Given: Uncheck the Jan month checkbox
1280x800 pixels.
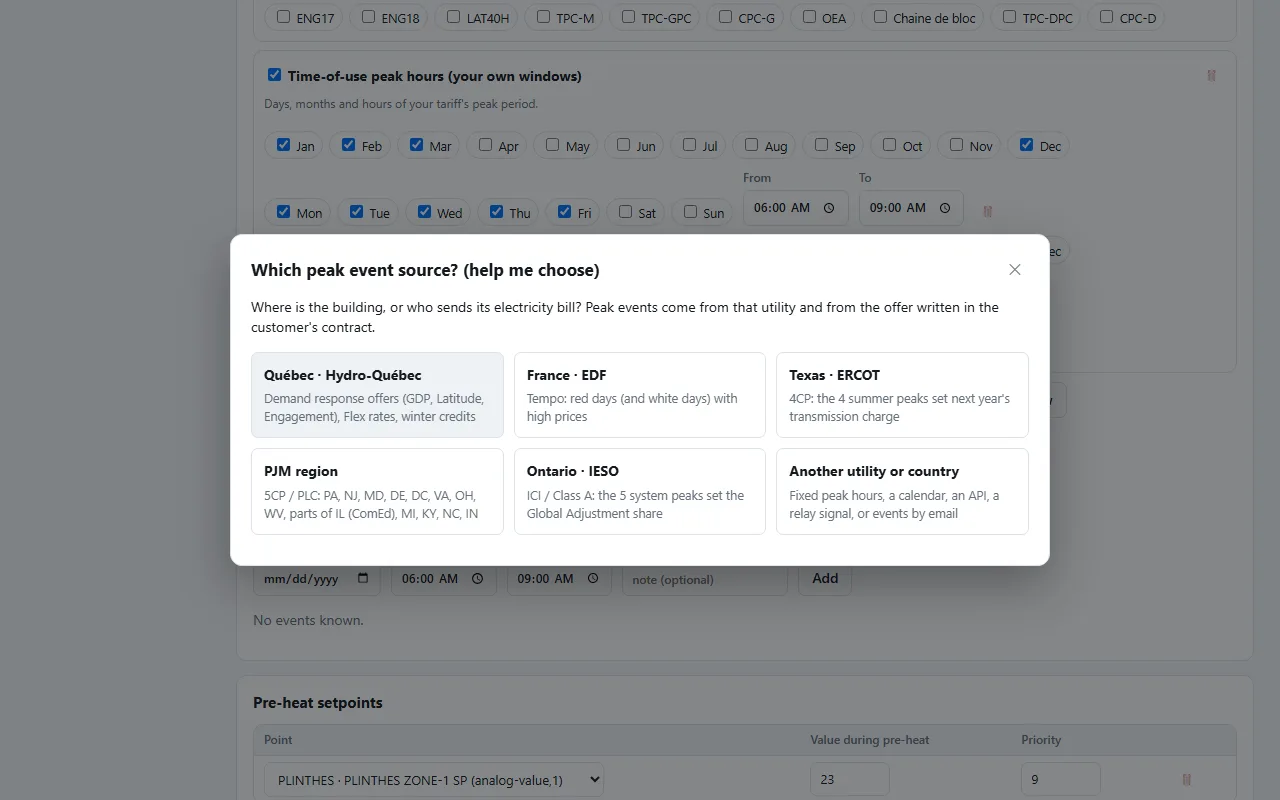Looking at the screenshot, I should (x=284, y=145).
